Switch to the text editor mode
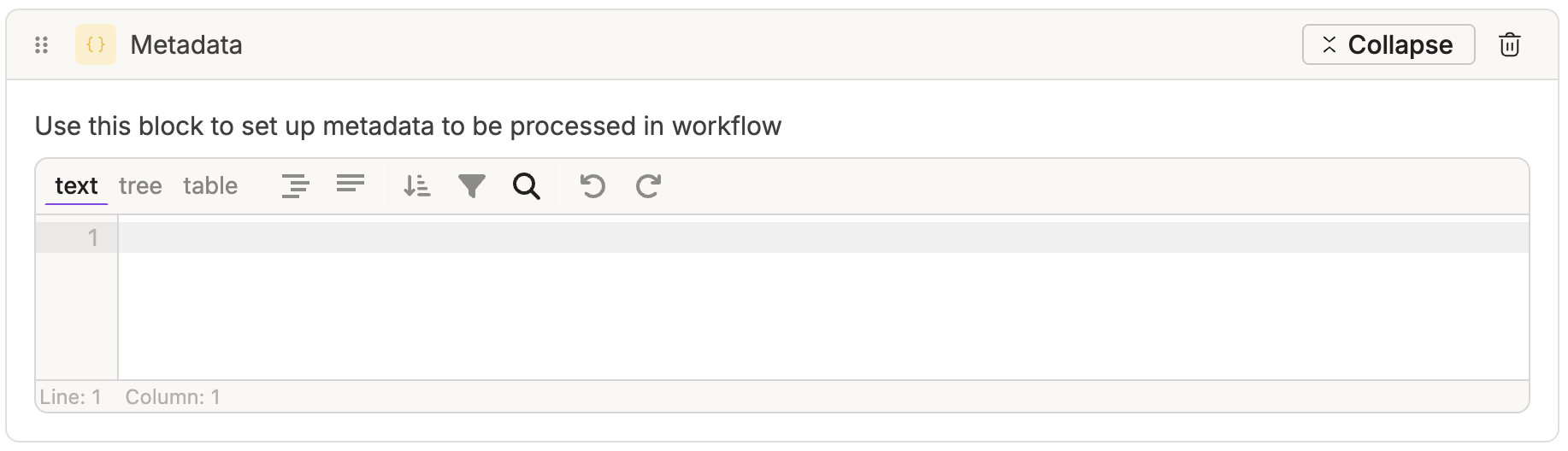This screenshot has width=1568, height=451. (x=76, y=185)
